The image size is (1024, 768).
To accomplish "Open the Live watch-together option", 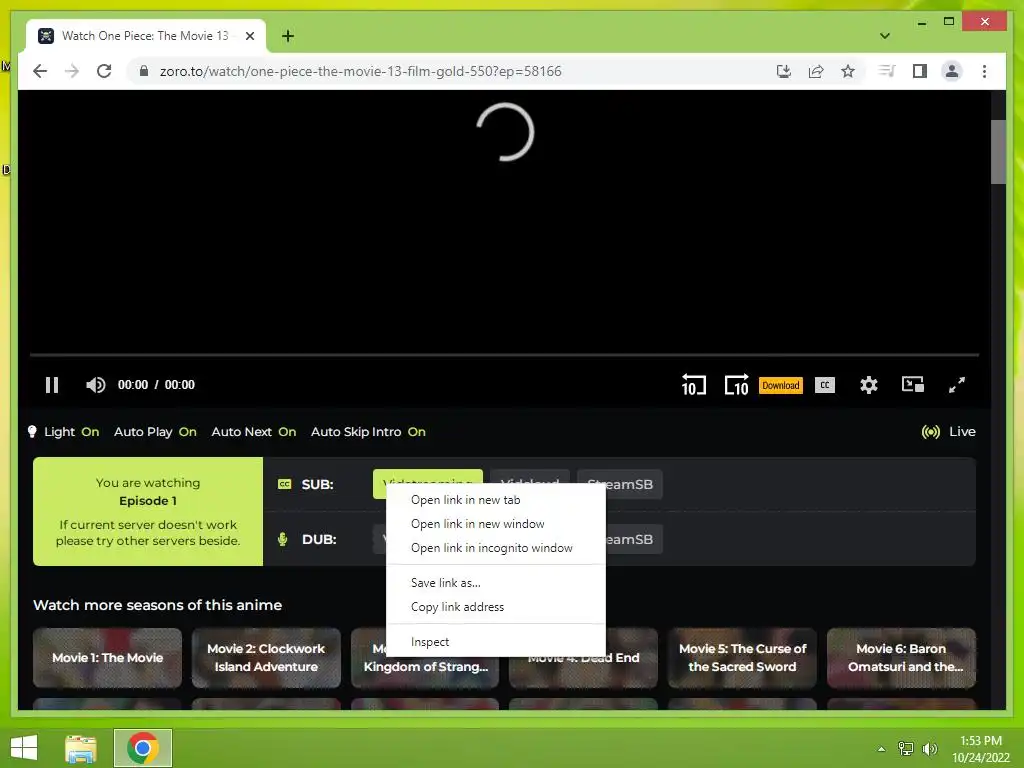I will point(948,432).
